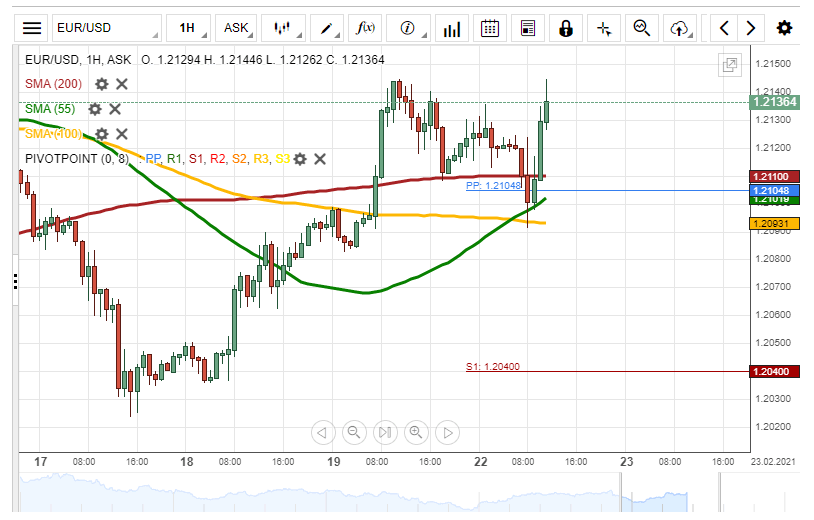
Task: Toggle the padlock lock icon
Action: [x=566, y=28]
